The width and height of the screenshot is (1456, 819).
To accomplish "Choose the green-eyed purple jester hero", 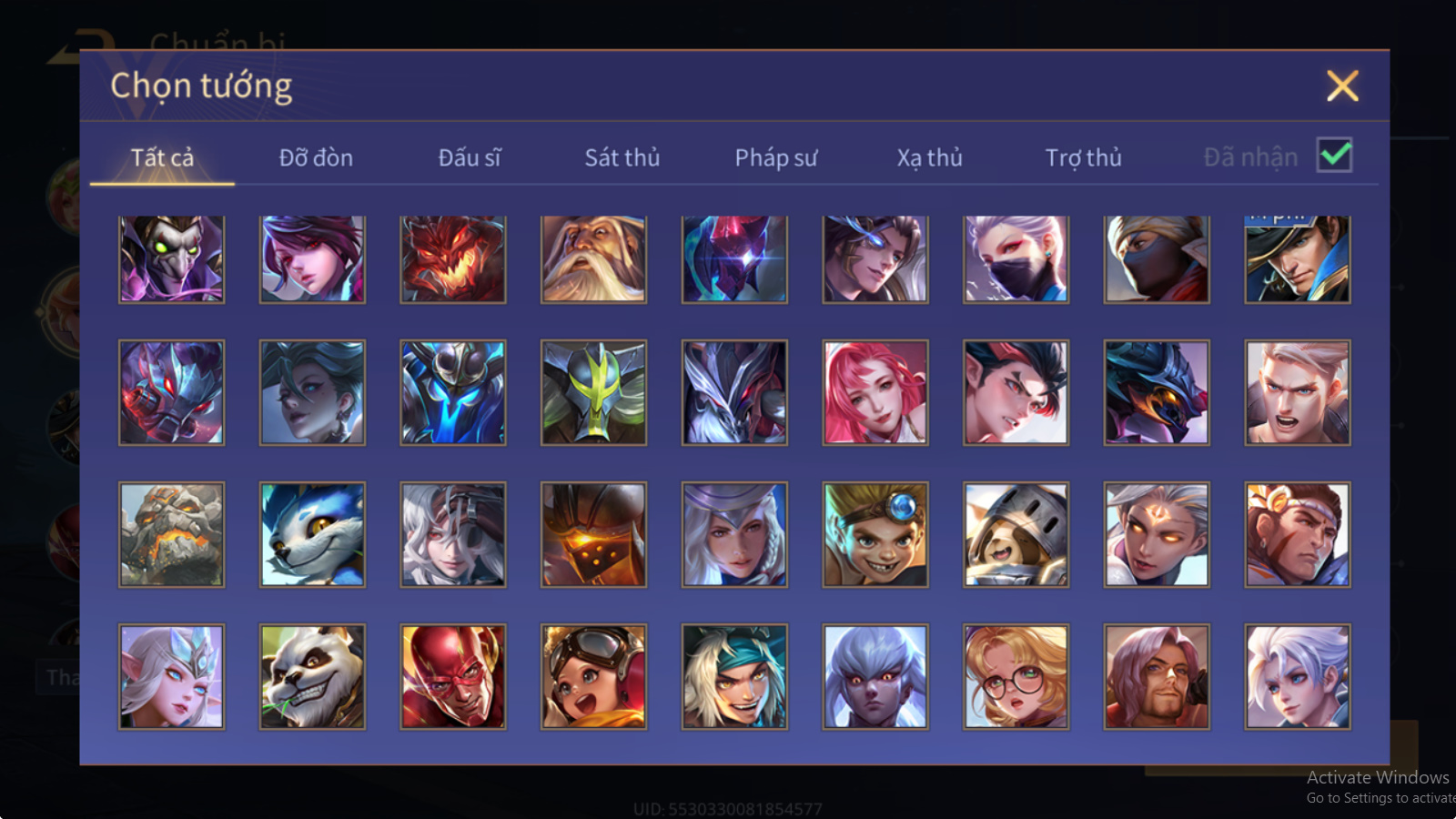I will pyautogui.click(x=171, y=259).
